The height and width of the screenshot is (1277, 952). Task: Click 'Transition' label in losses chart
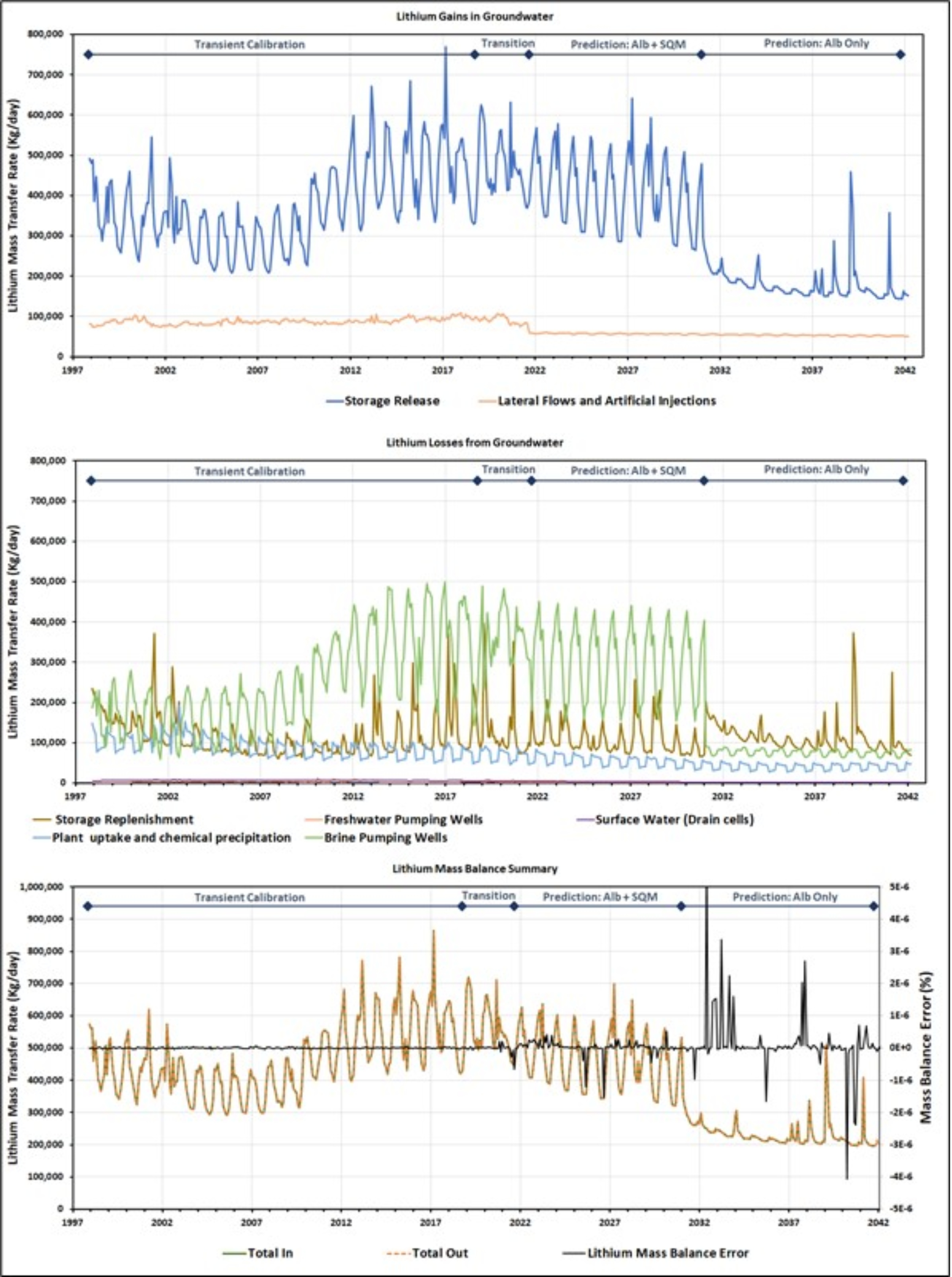pyautogui.click(x=508, y=469)
